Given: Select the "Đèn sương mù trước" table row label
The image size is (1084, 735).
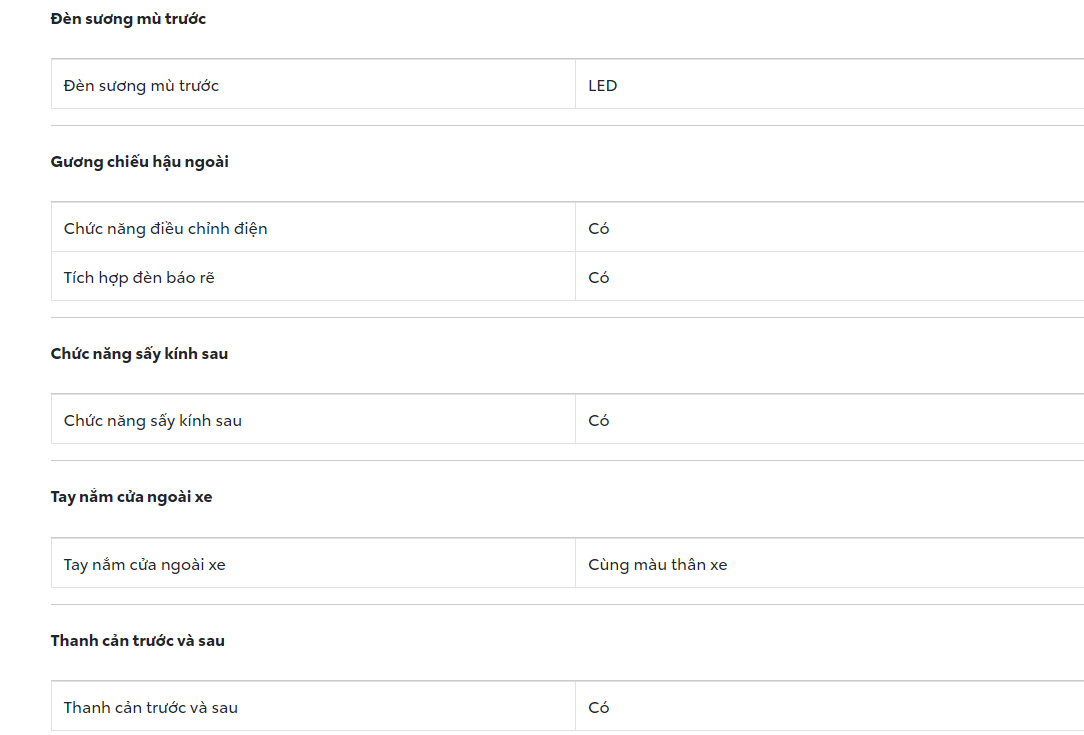Looking at the screenshot, I should 141,86.
